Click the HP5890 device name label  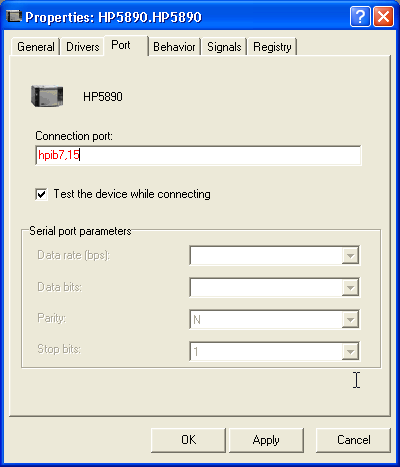tap(103, 97)
